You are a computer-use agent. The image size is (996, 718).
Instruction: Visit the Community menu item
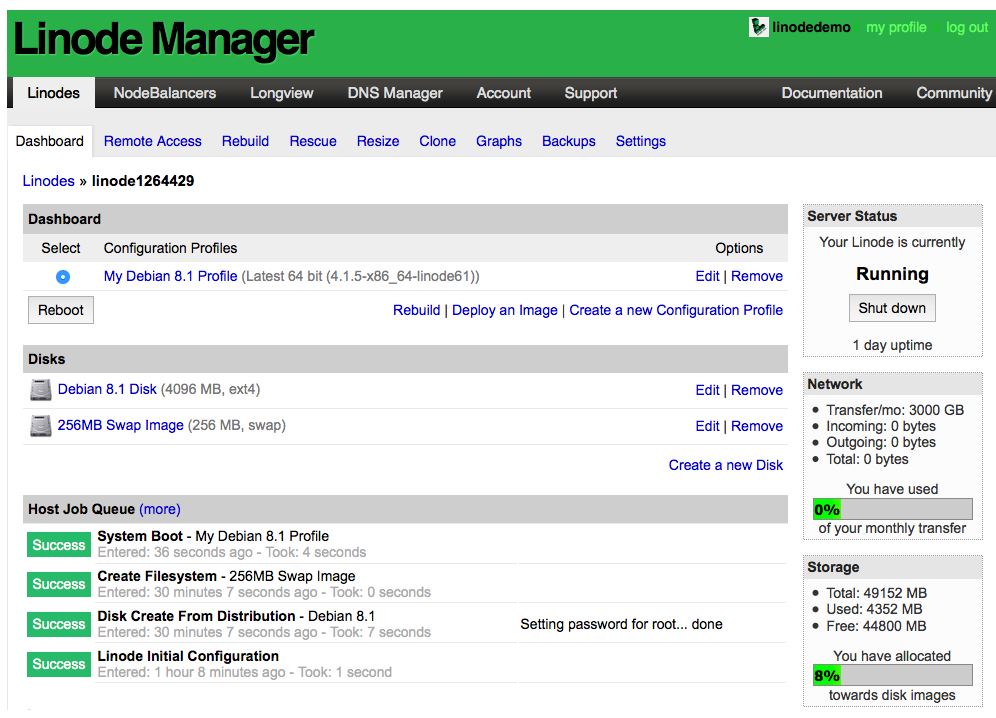pos(953,93)
